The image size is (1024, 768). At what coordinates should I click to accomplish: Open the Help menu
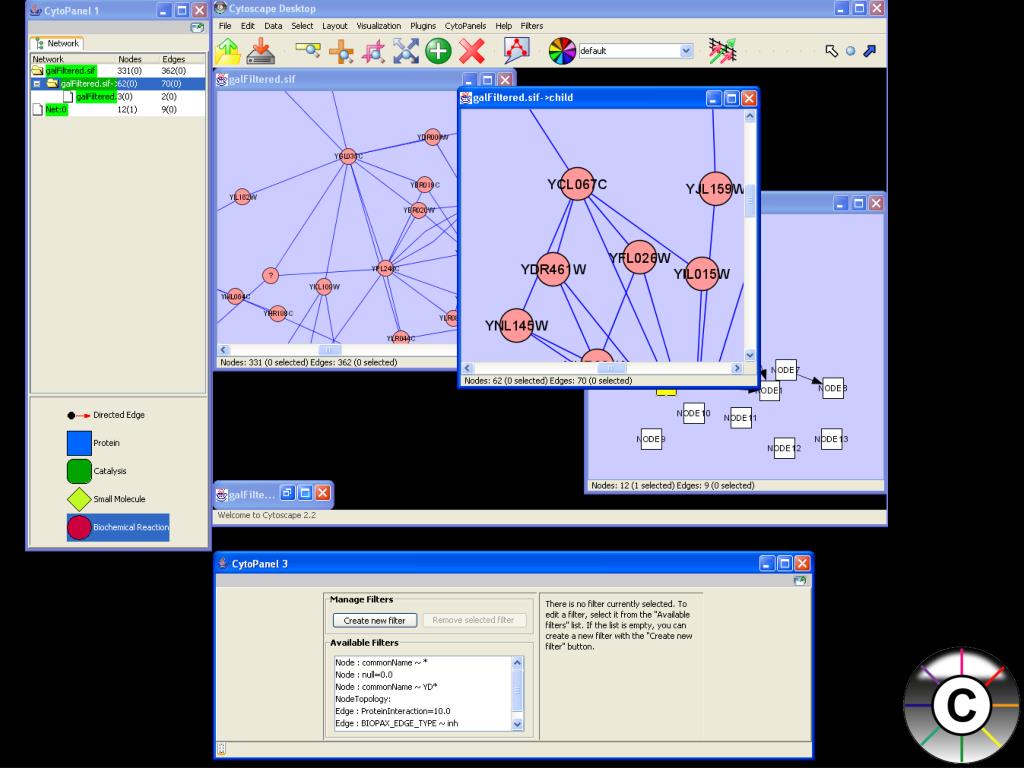point(504,26)
